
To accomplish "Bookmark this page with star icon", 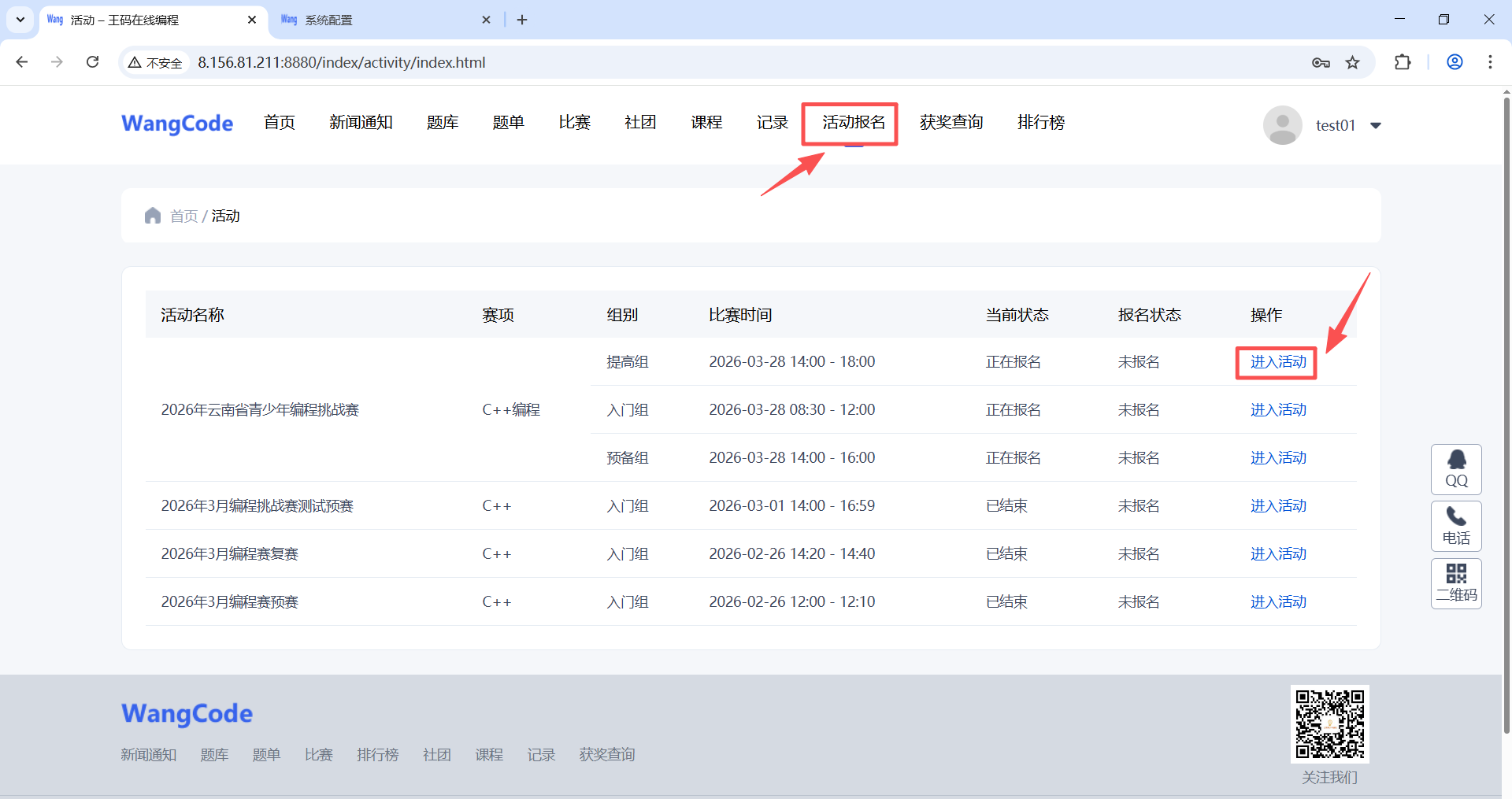I will tap(1352, 63).
